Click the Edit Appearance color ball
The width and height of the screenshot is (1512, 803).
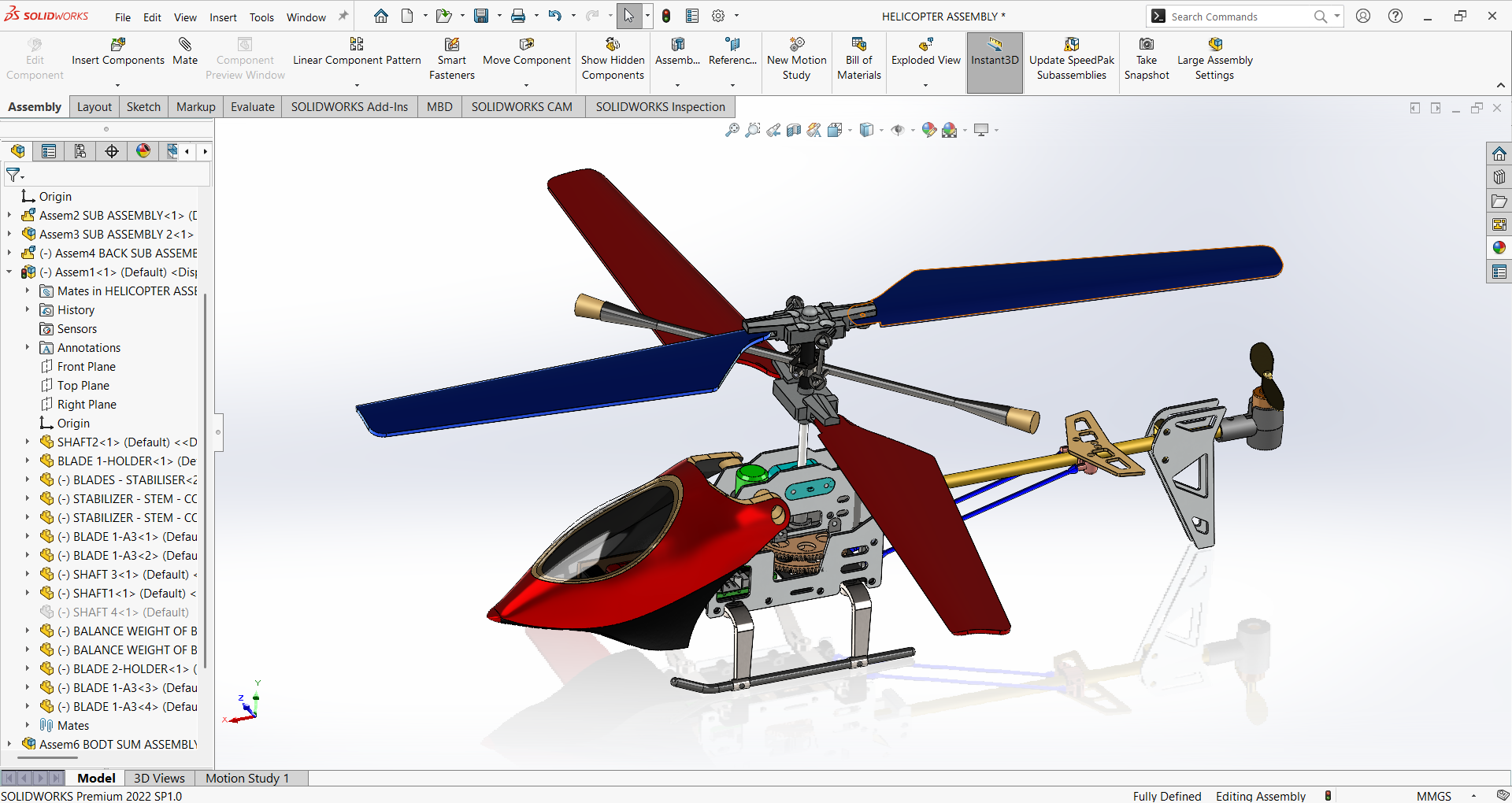click(x=929, y=130)
